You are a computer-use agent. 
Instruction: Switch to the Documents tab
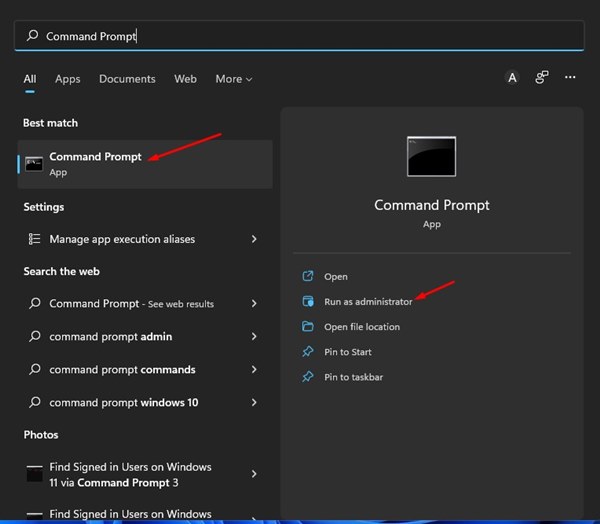tap(127, 79)
